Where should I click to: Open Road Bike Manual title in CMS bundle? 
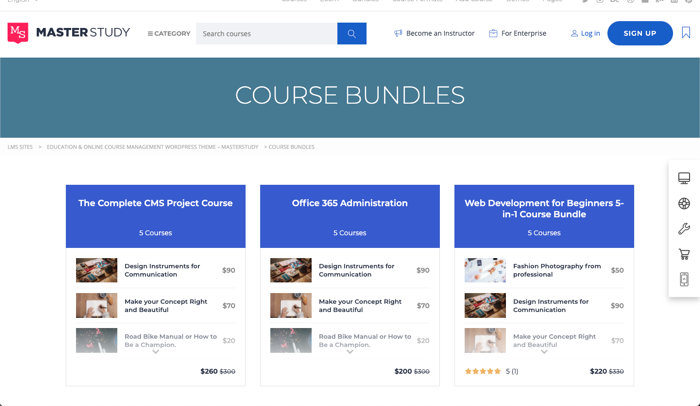click(x=171, y=341)
